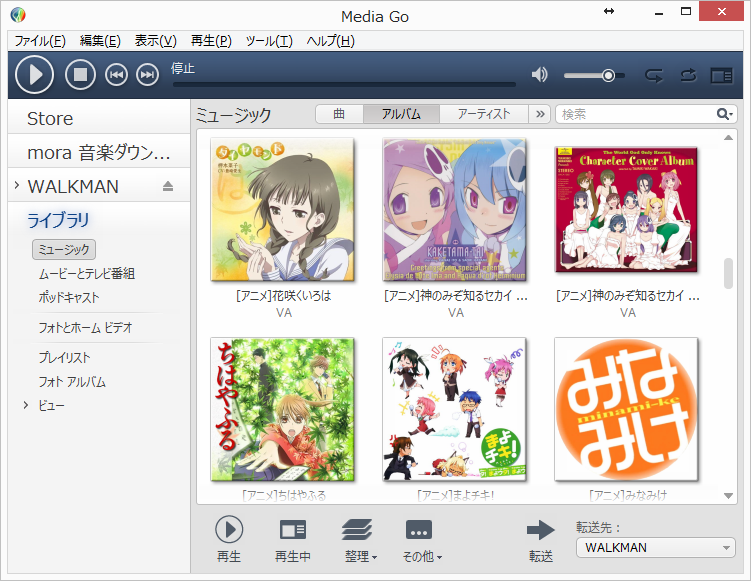Open the 整理 organize dropdown
Screen dimensions: 751x581
pyautogui.click(x=360, y=539)
